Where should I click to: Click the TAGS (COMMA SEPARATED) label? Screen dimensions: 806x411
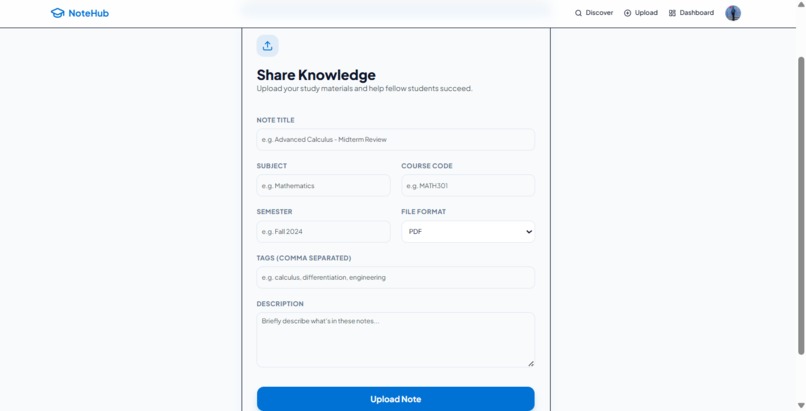point(304,258)
